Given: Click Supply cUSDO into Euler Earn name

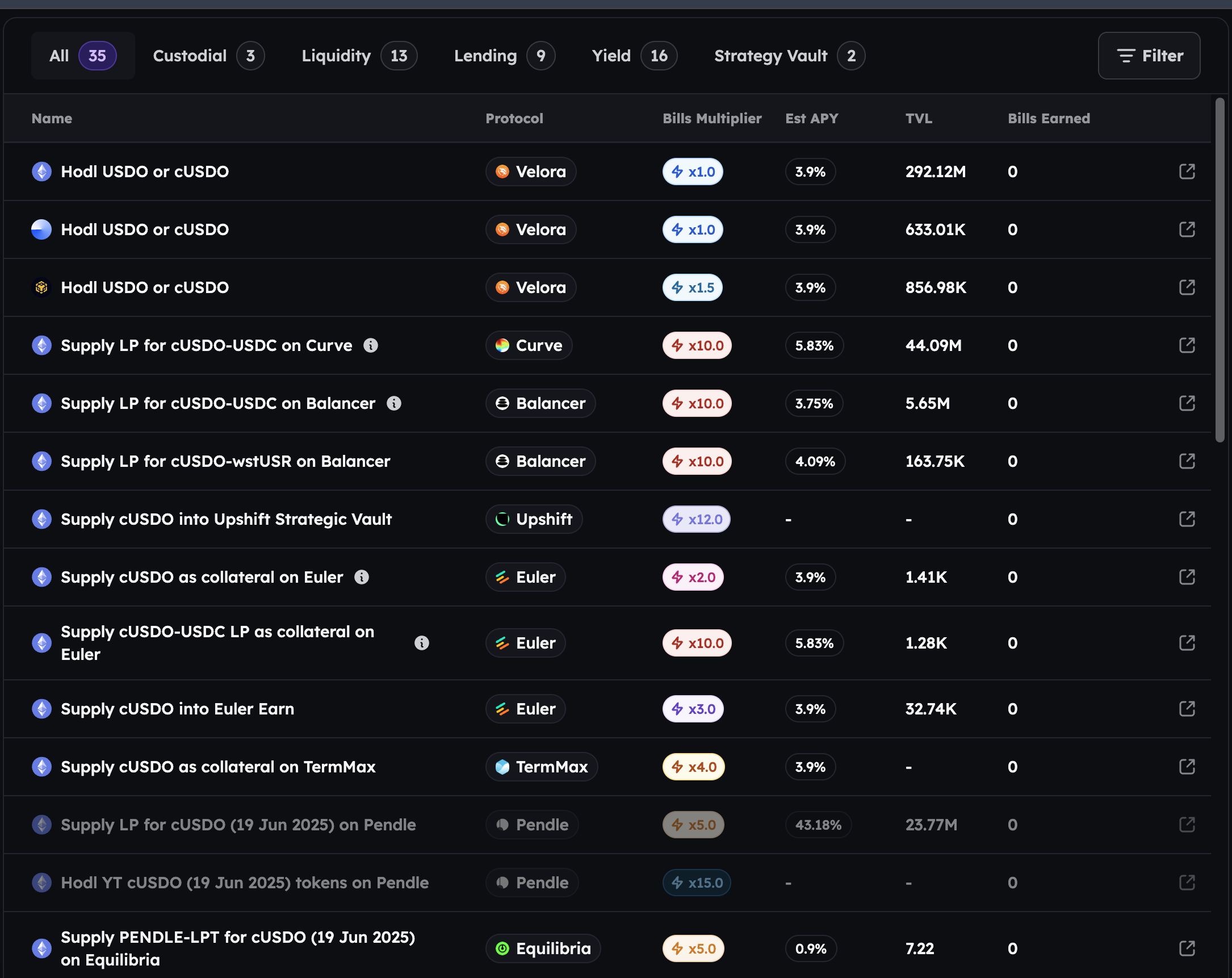Looking at the screenshot, I should (177, 709).
